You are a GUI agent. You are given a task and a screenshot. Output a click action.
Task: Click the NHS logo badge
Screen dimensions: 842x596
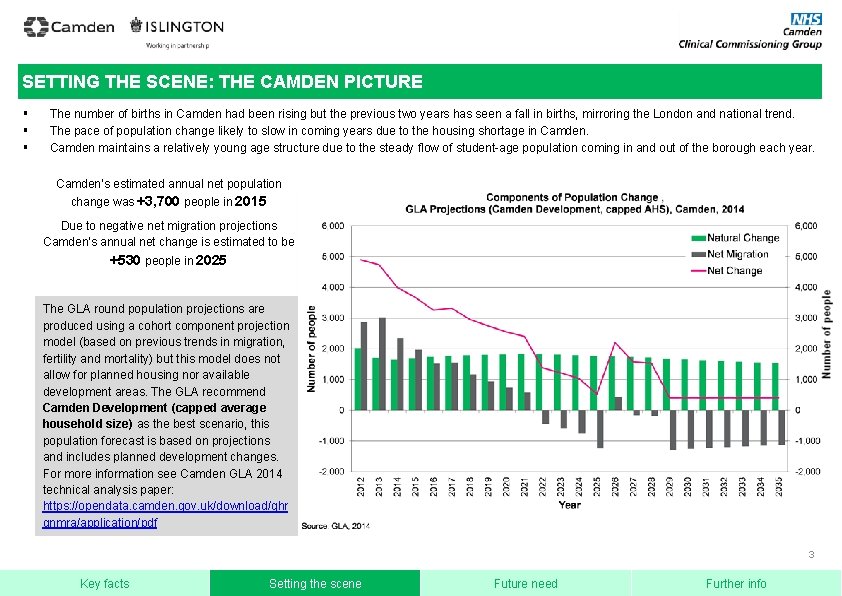(x=806, y=19)
